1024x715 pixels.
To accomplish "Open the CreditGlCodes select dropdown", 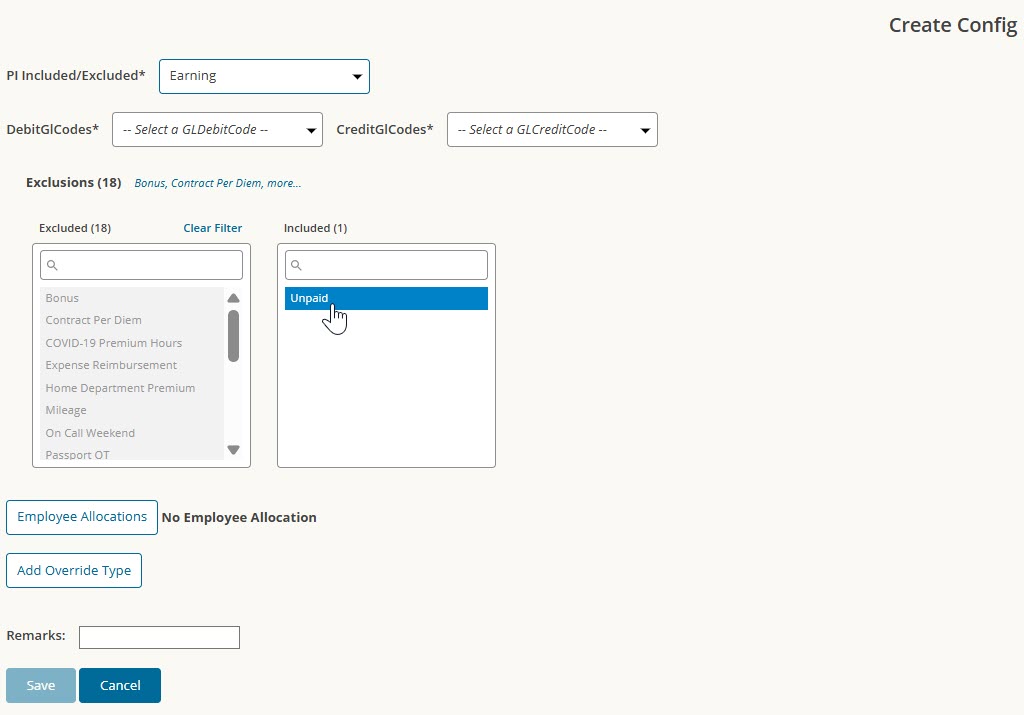I will tap(552, 129).
